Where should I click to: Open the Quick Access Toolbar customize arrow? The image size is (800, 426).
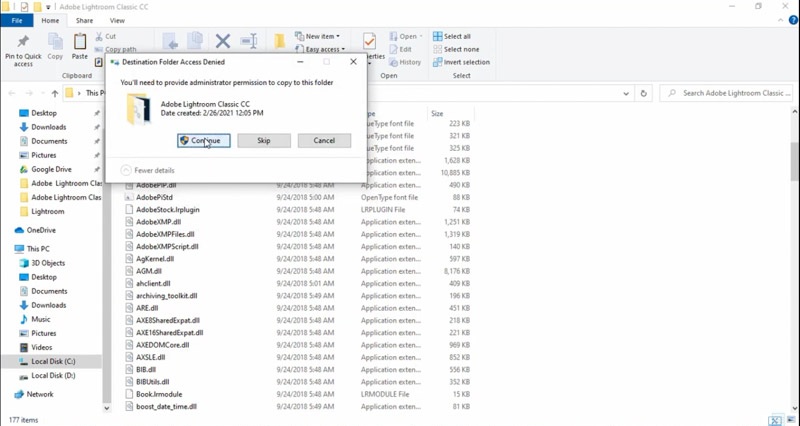pyautogui.click(x=48, y=7)
